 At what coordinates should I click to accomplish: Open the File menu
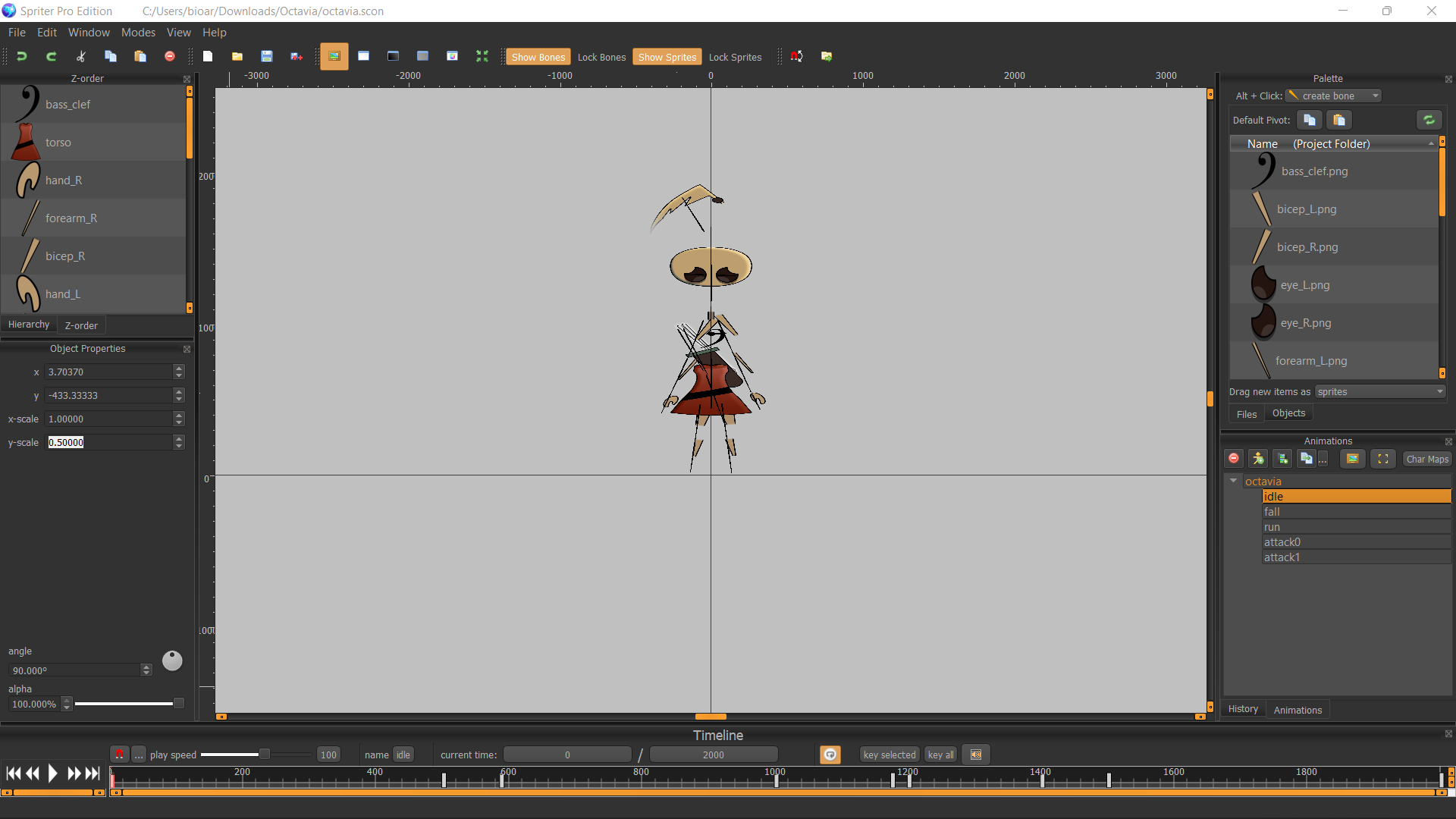click(17, 33)
